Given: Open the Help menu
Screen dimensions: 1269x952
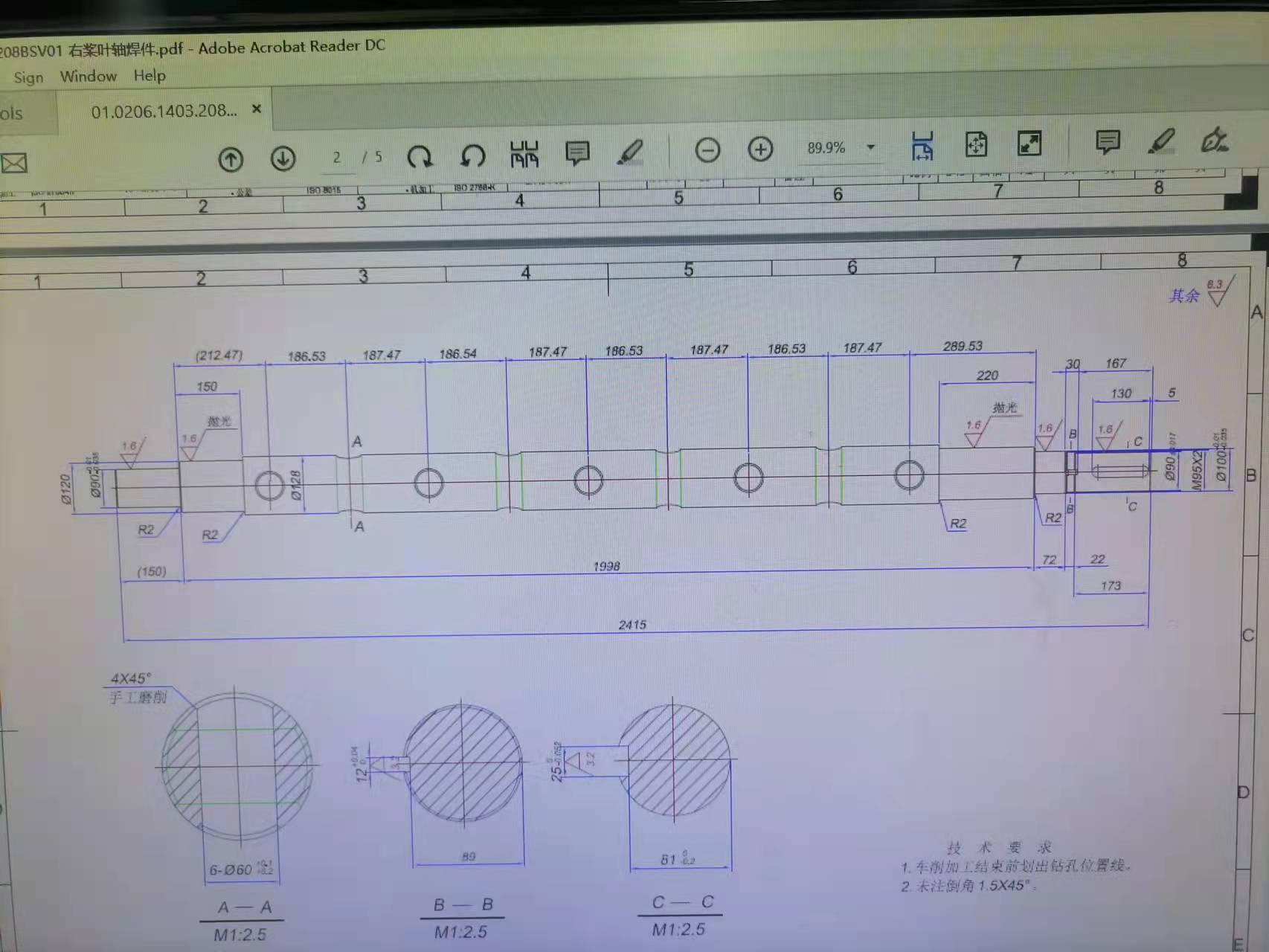Looking at the screenshot, I should [x=150, y=76].
